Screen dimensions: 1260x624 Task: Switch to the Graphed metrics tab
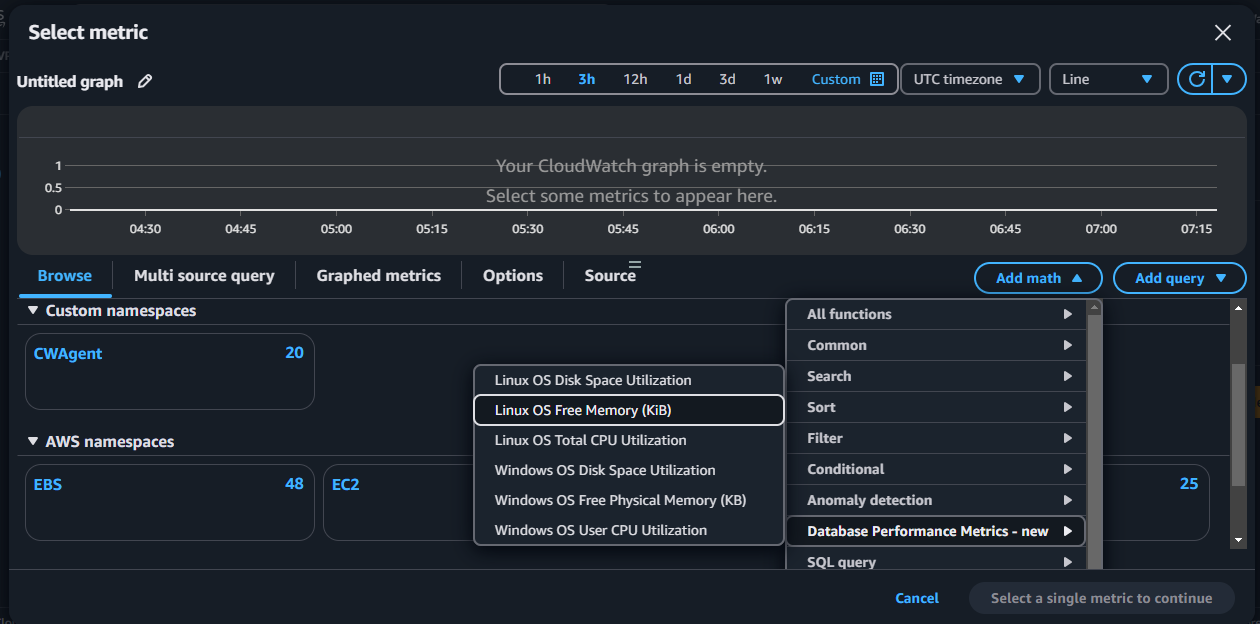pyautogui.click(x=378, y=276)
